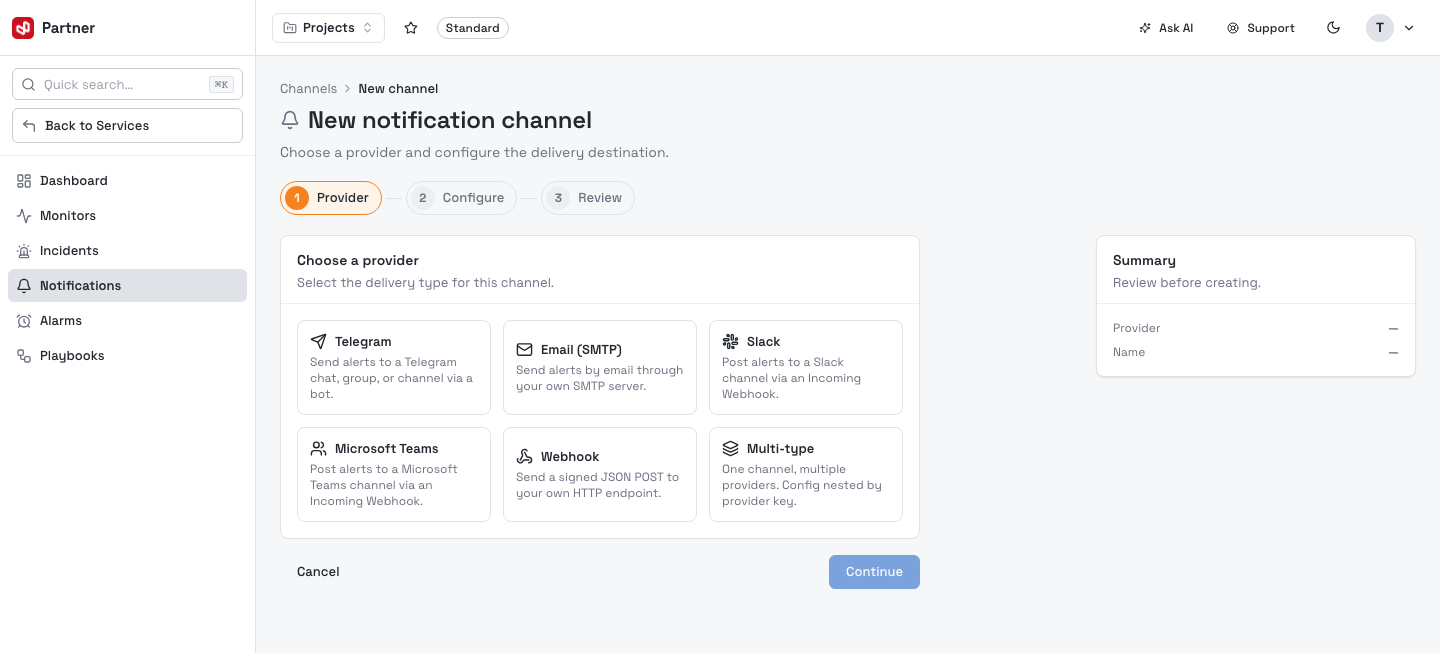
Task: Click Back to Services button
Action: pyautogui.click(x=127, y=126)
